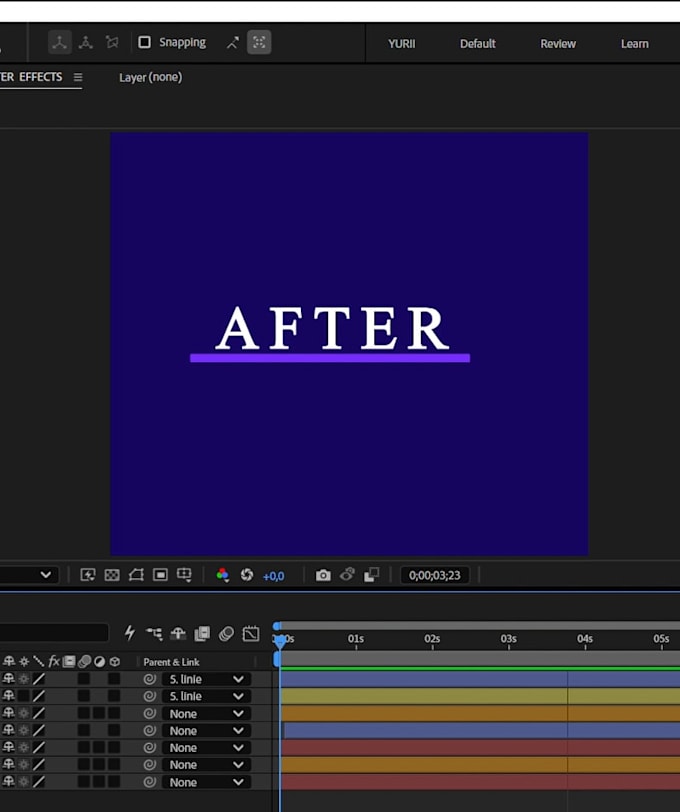
Task: Click the quality switch on the bottom layer
Action: (39, 781)
